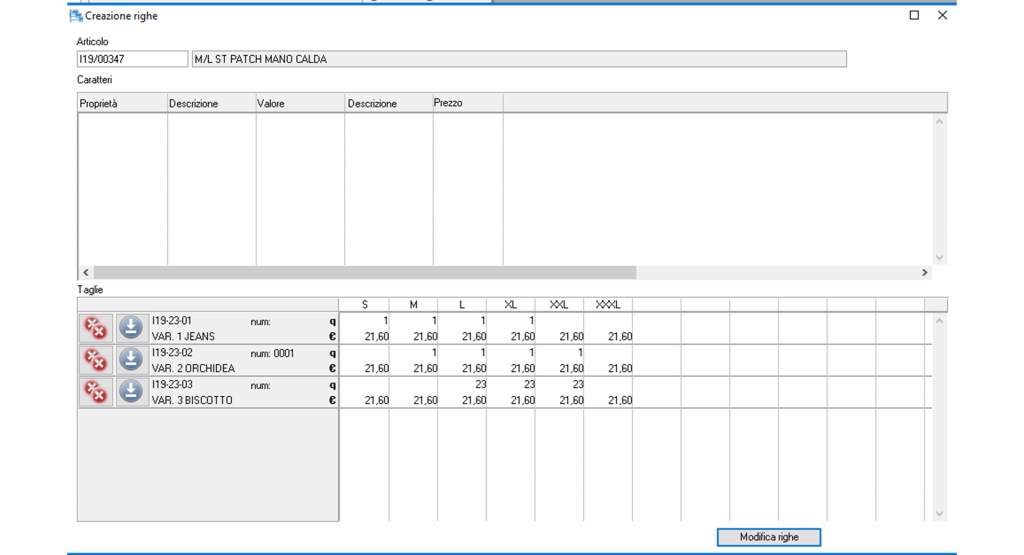Click the L price 21,60 for VAR. 2 ORCHIDEA

point(474,369)
